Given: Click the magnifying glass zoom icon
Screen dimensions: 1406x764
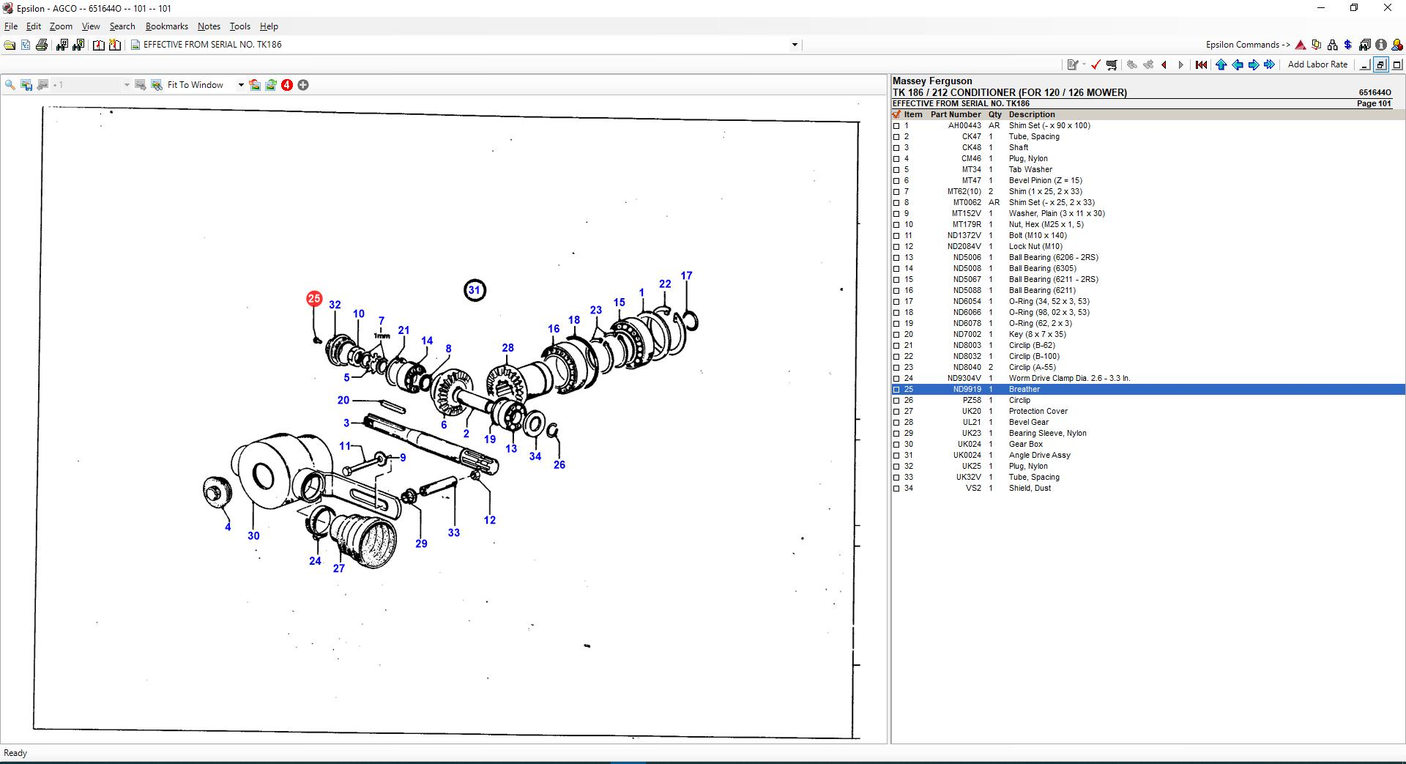Looking at the screenshot, I should [10, 85].
